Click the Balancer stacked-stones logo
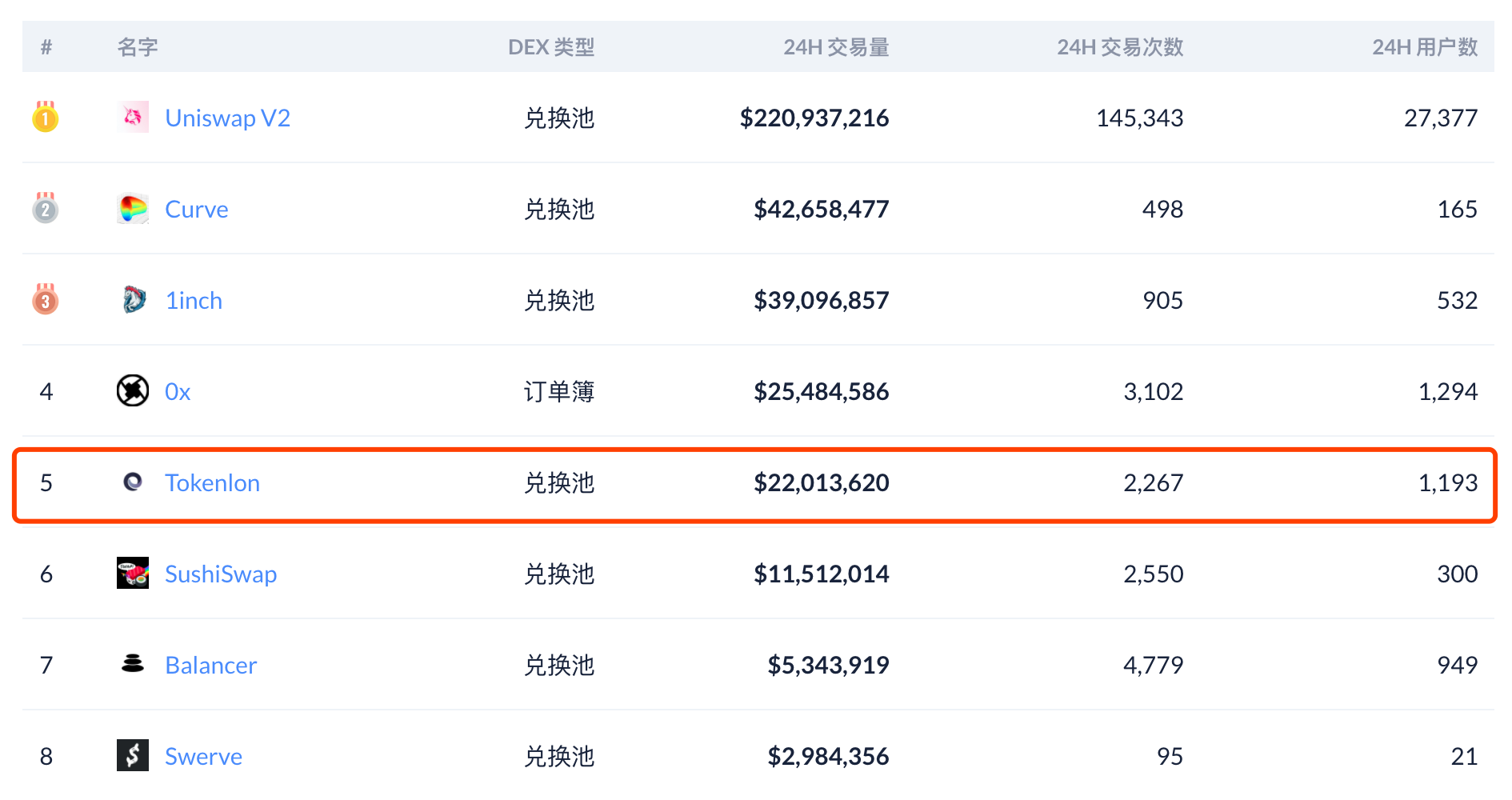 click(133, 665)
